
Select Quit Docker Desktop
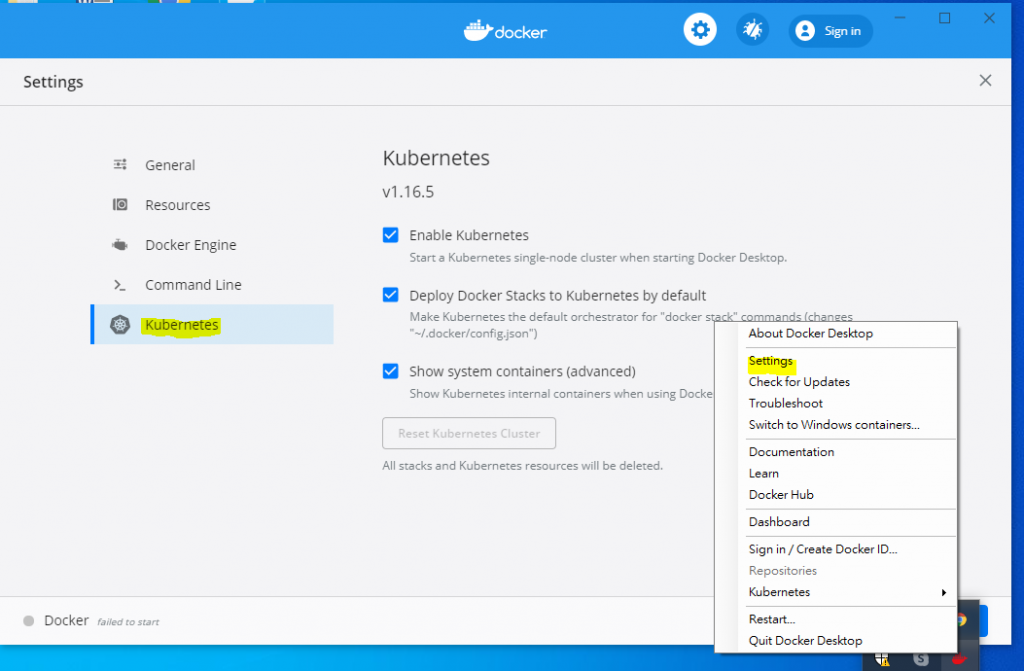click(805, 641)
